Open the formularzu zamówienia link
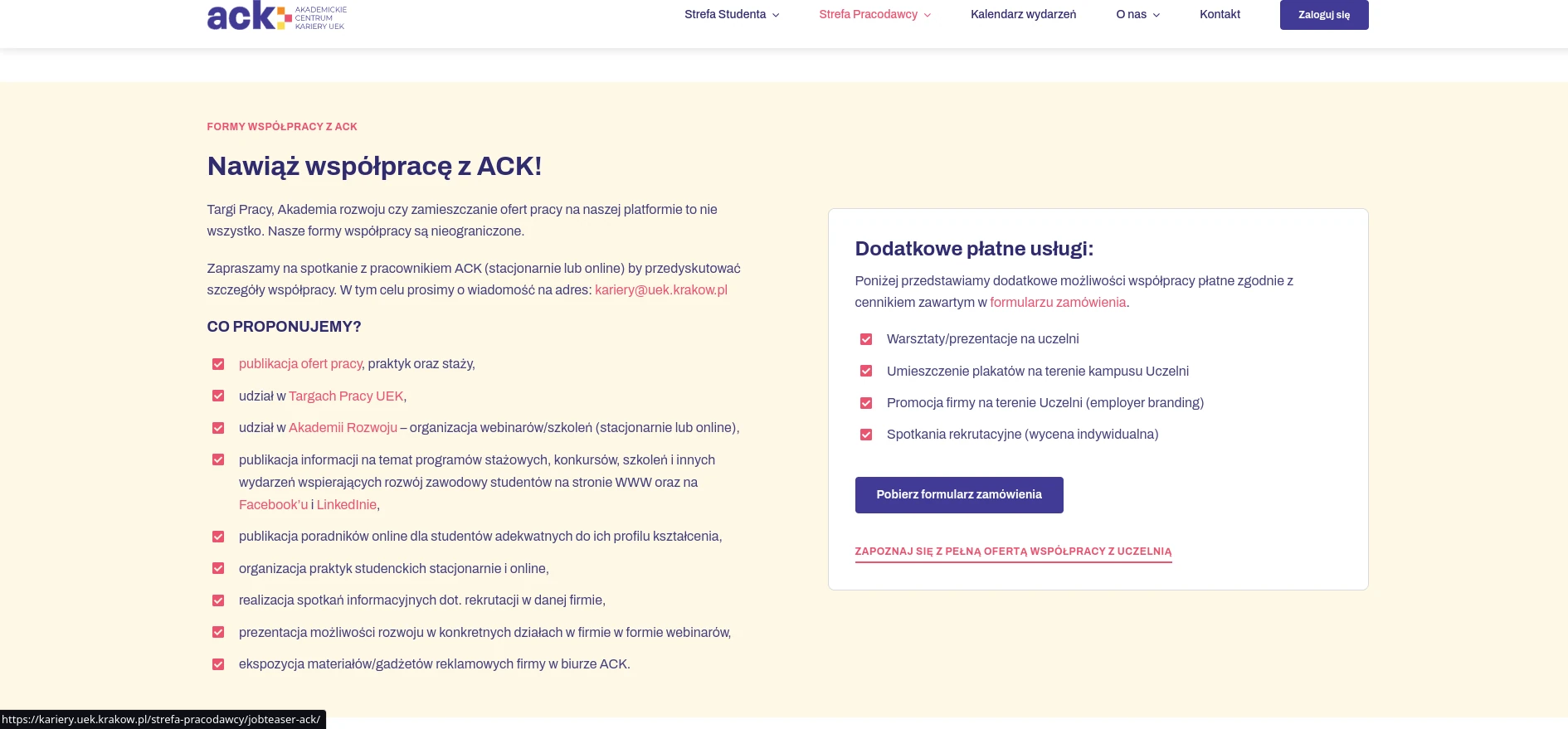1568x729 pixels. 1058,303
